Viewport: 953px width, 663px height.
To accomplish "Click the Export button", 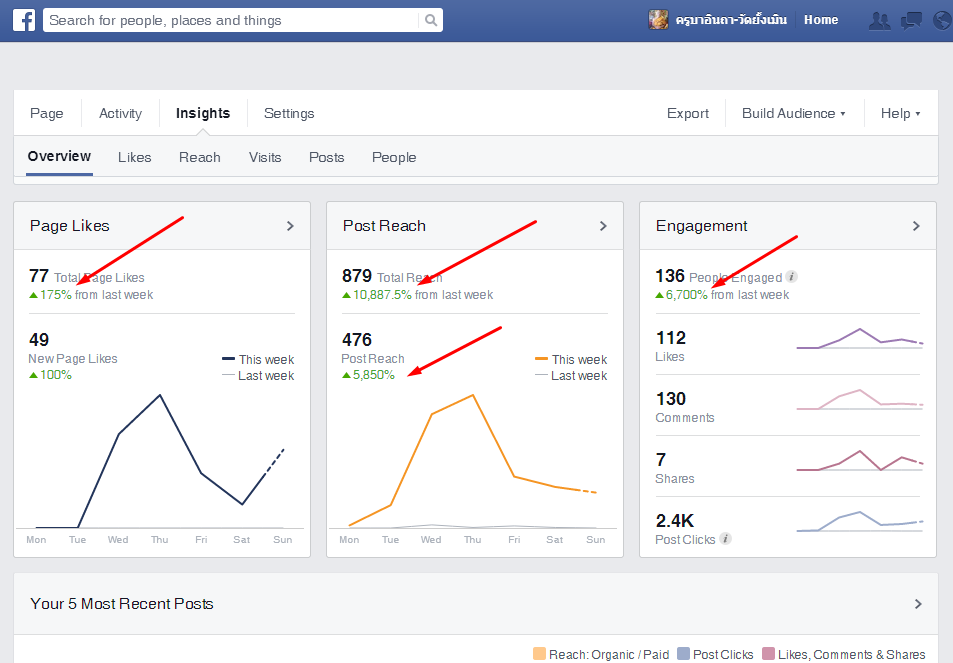I will click(x=688, y=113).
